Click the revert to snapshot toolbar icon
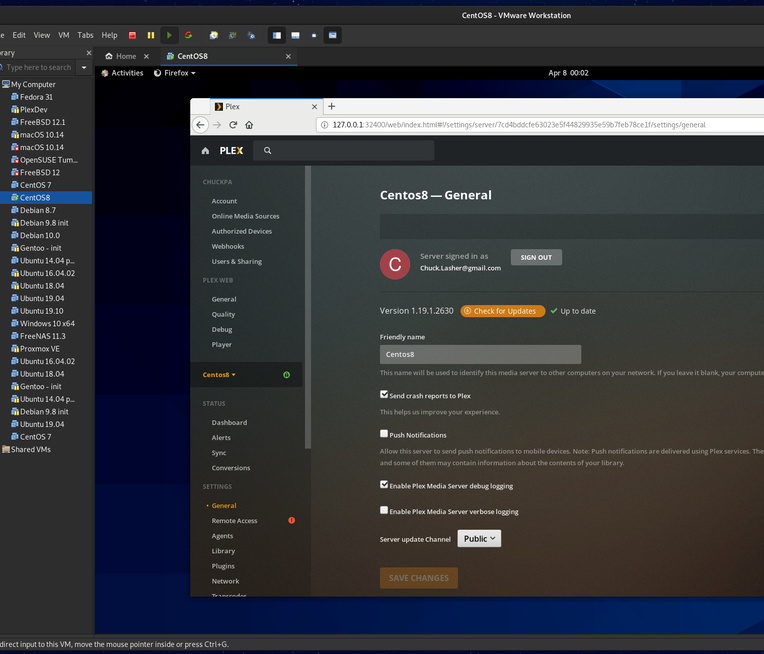764x654 pixels. [232, 35]
